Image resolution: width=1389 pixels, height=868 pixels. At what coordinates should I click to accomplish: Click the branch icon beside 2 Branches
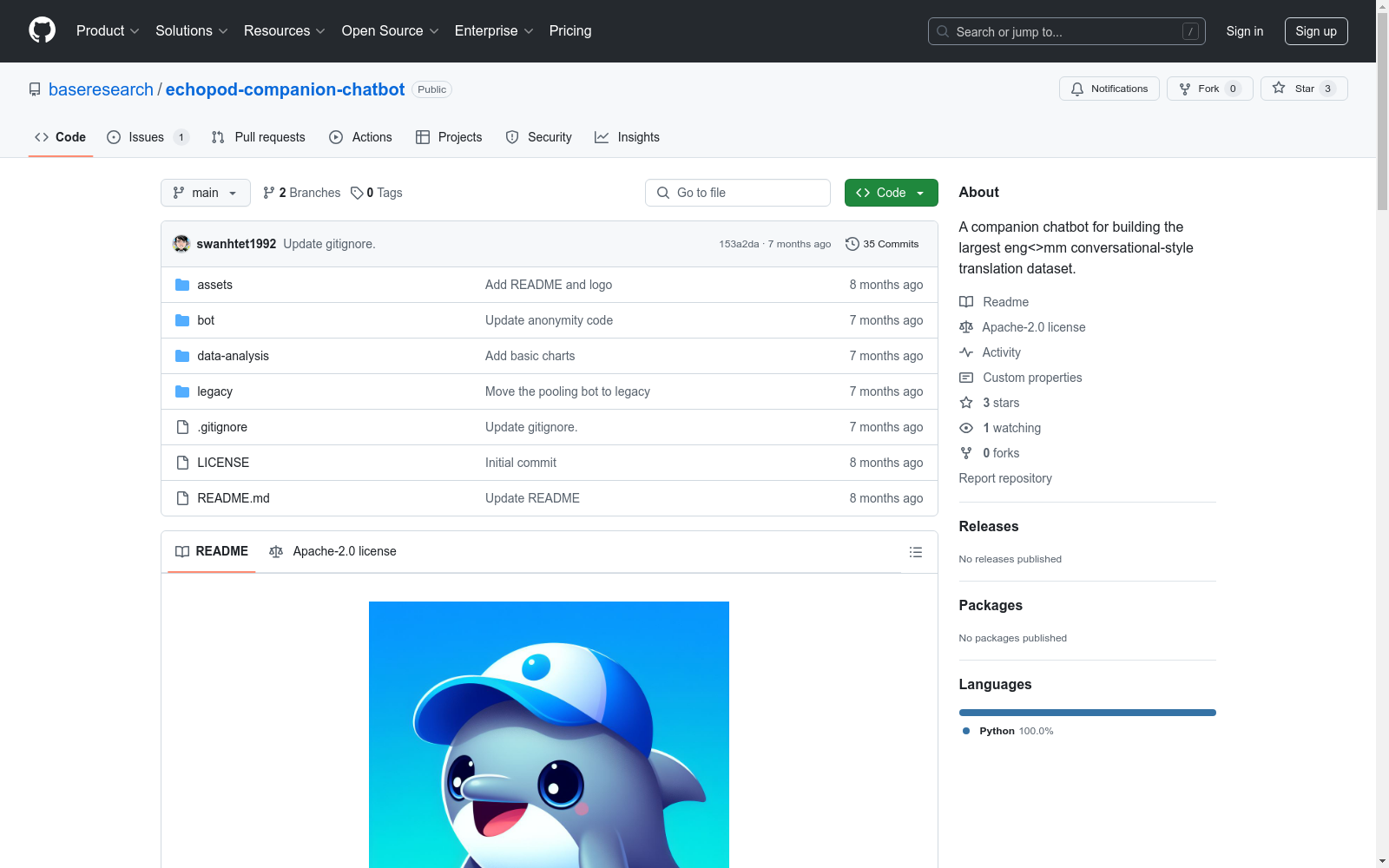tap(269, 193)
